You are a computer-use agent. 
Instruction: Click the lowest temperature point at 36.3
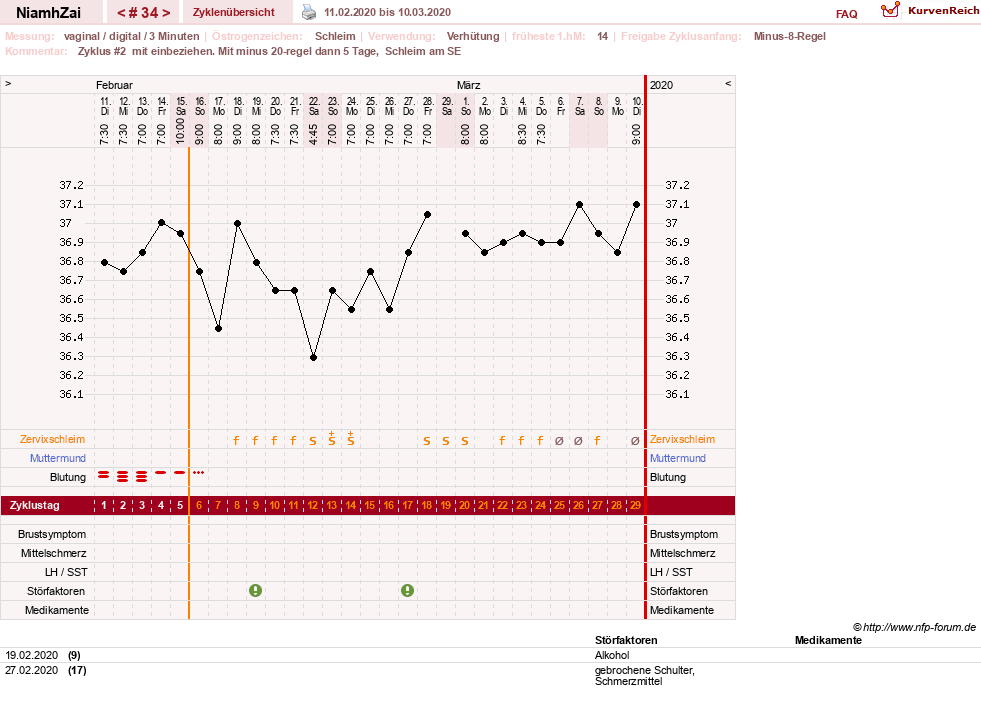[x=313, y=358]
